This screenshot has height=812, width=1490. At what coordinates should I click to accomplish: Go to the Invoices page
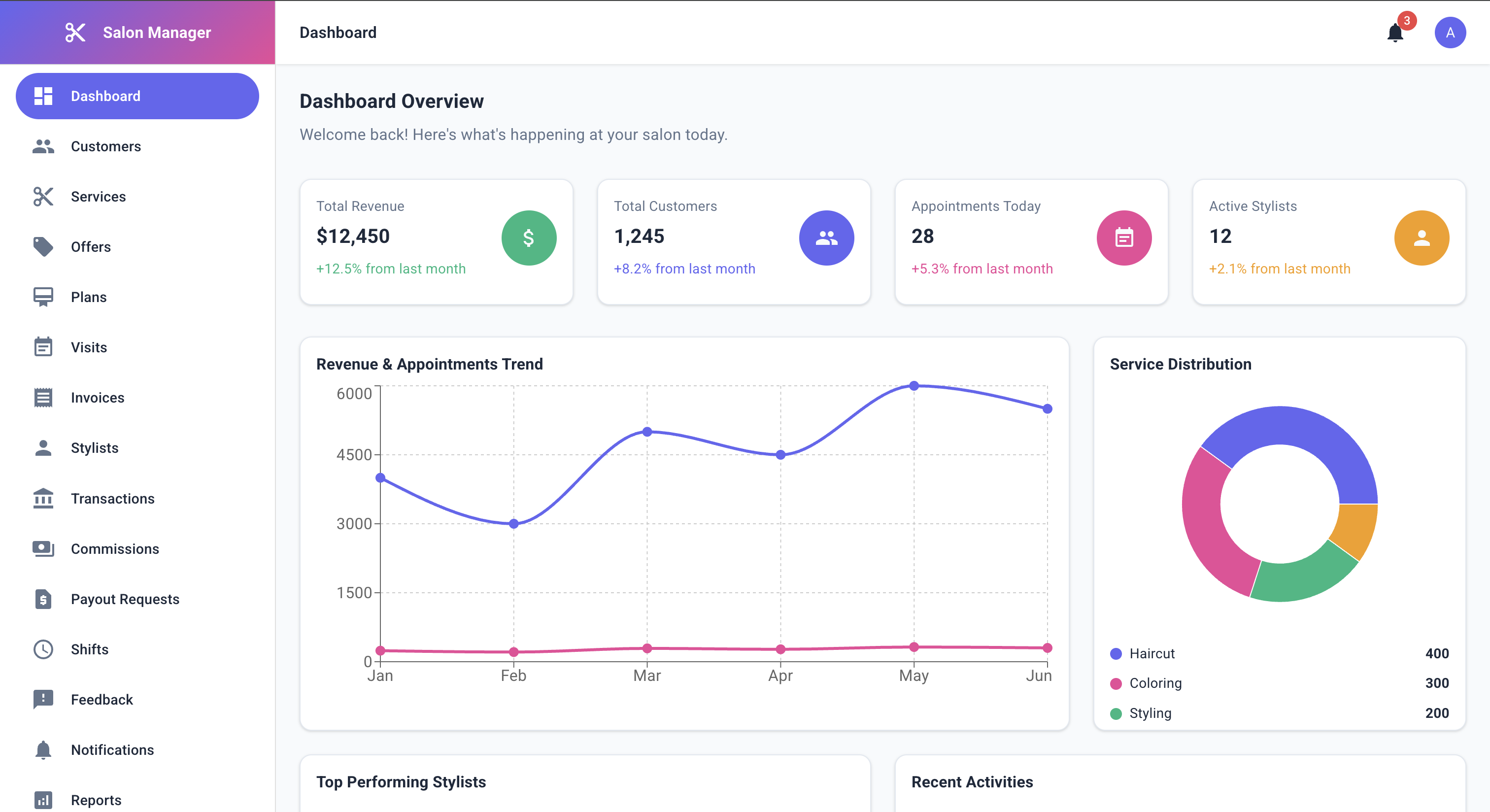[97, 398]
